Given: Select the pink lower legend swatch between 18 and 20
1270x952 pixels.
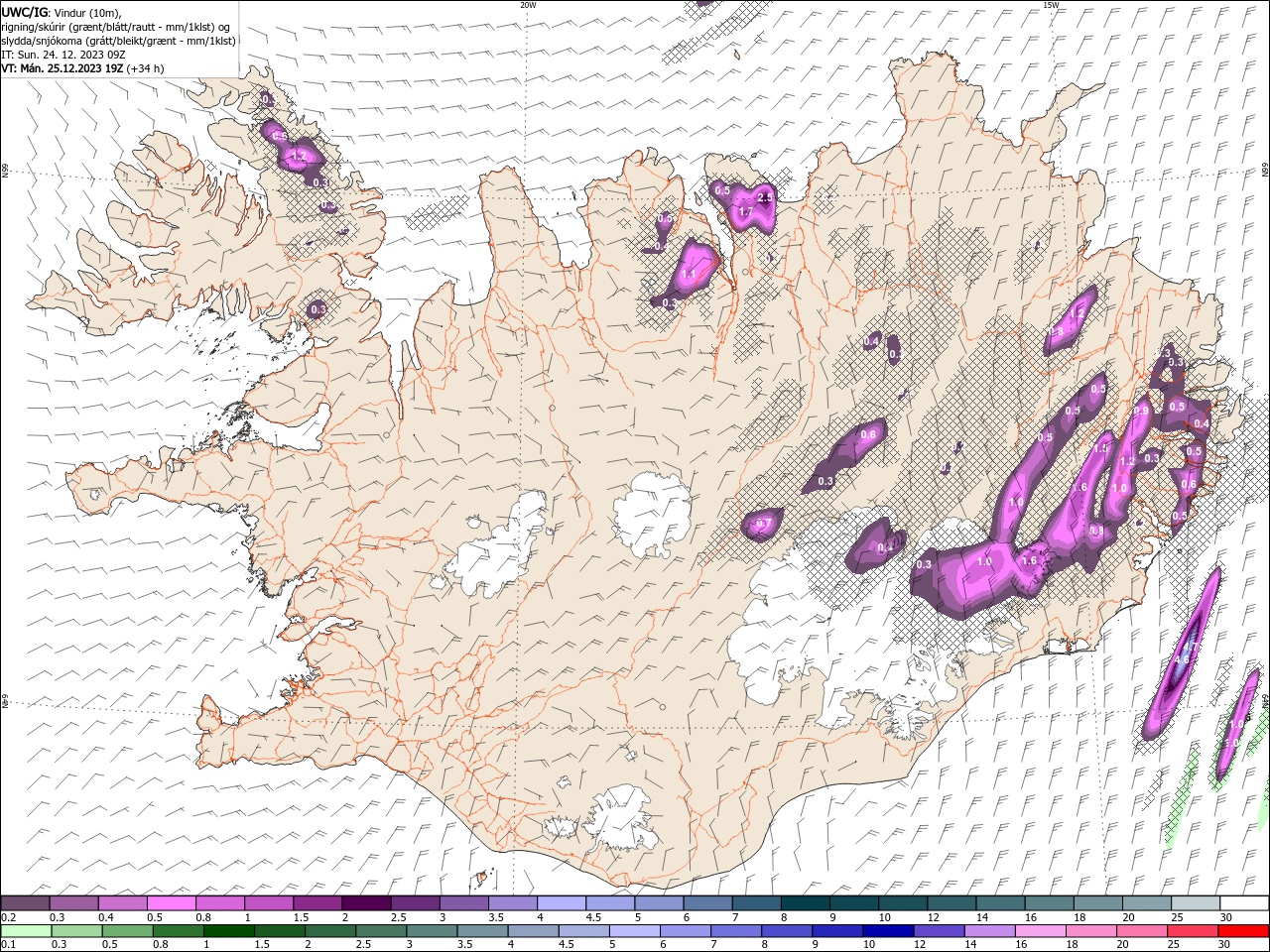Looking at the screenshot, I should (x=1089, y=930).
